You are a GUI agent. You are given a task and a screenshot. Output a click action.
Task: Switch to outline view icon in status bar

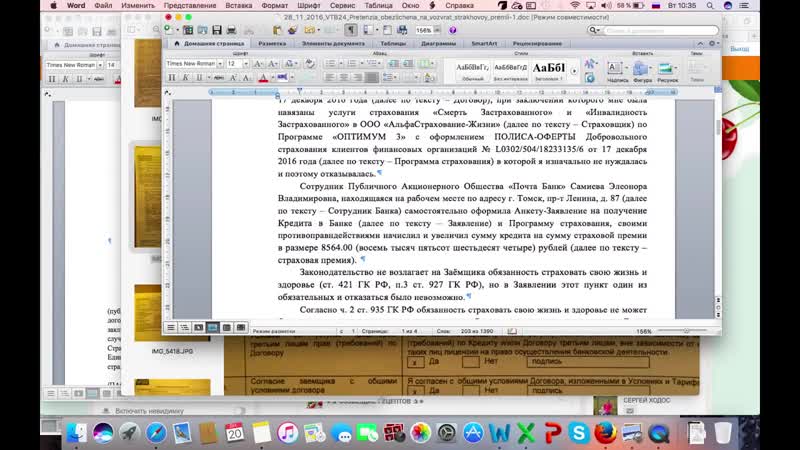[184, 328]
